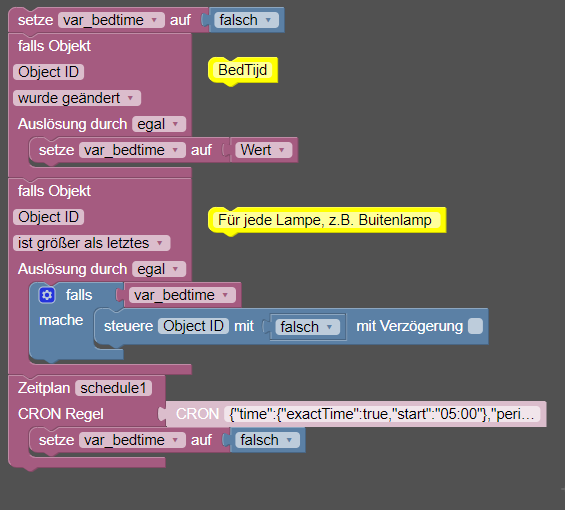Click the 'mache' label of falls block
Screen dimensions: 565x510
[61, 320]
